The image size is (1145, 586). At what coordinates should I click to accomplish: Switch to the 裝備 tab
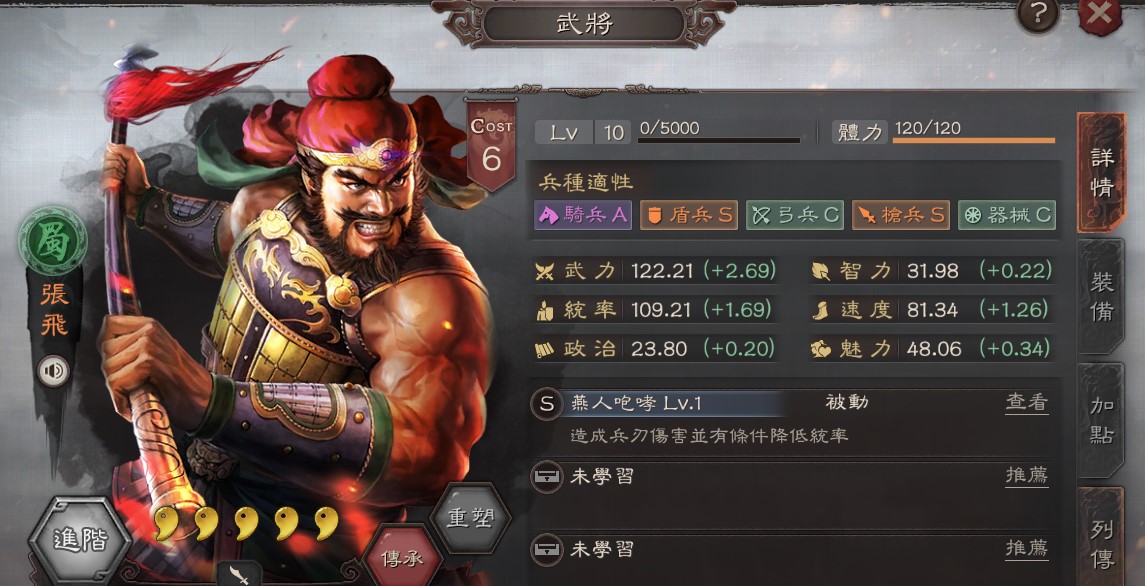[x=1101, y=296]
